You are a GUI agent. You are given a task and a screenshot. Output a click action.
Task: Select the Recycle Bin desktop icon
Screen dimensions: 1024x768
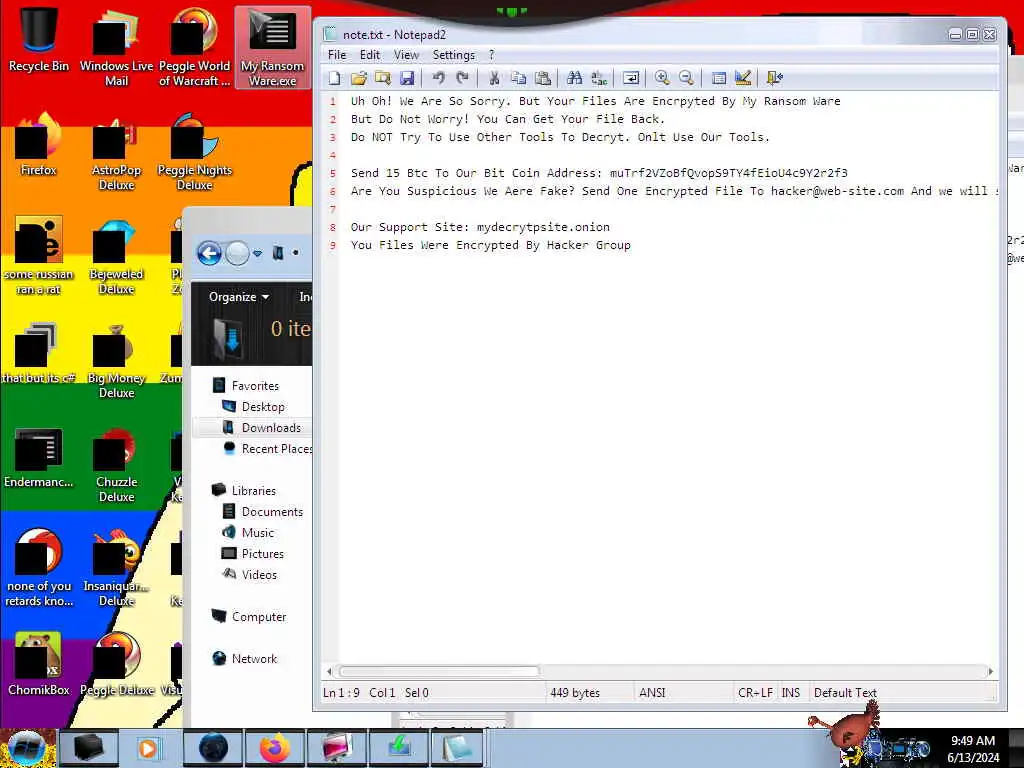tap(39, 40)
